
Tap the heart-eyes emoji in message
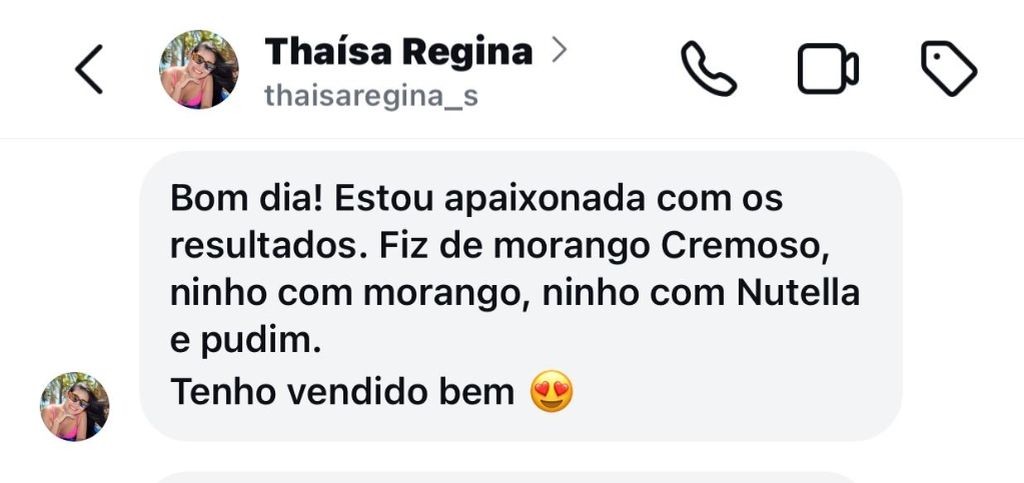pyautogui.click(x=551, y=392)
